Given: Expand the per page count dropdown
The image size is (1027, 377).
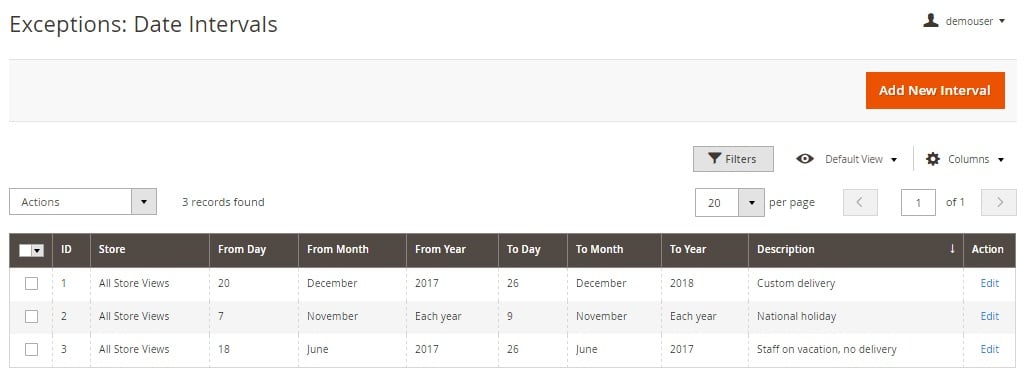Looking at the screenshot, I should click(730, 203).
